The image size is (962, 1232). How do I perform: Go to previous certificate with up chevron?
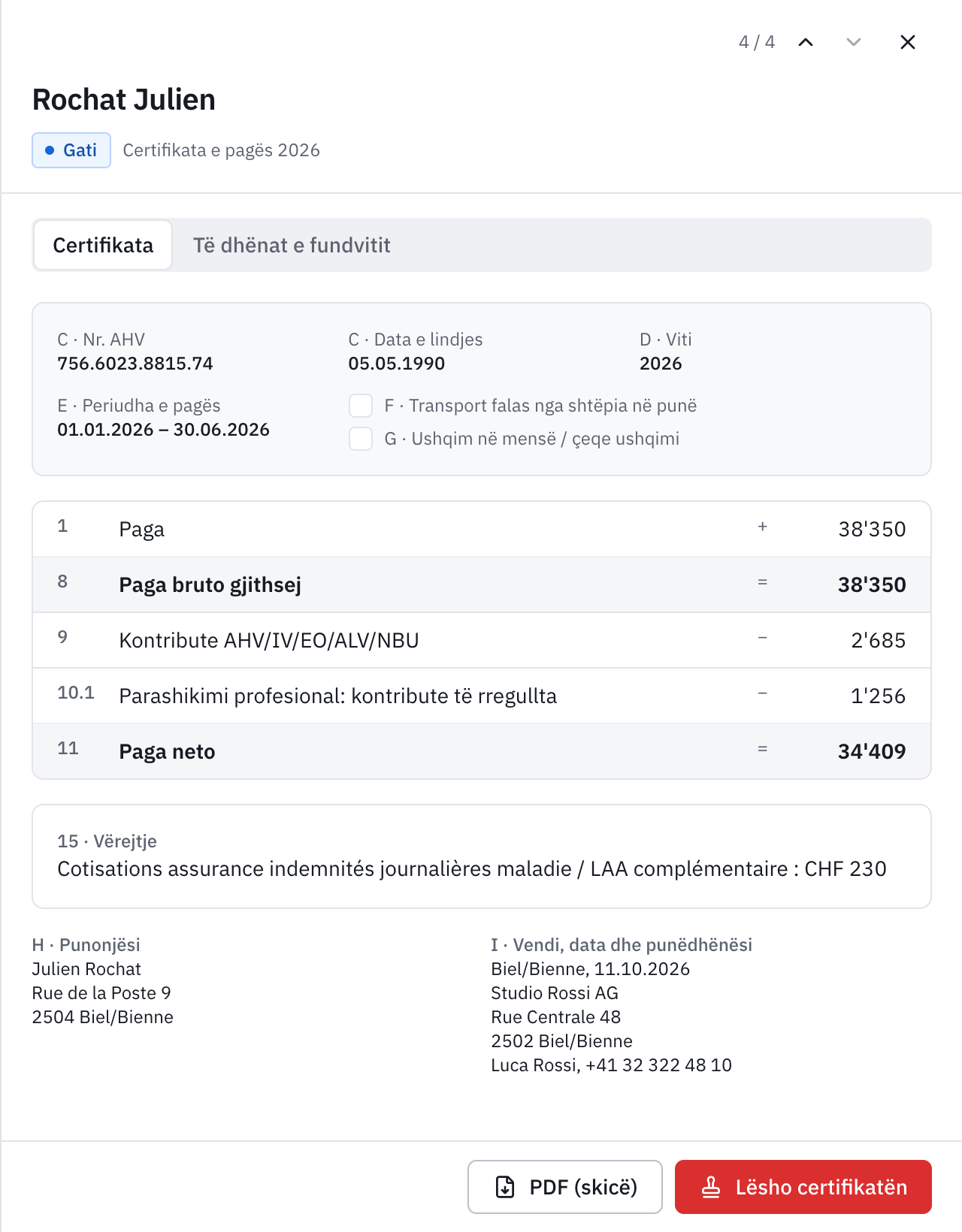pos(806,42)
